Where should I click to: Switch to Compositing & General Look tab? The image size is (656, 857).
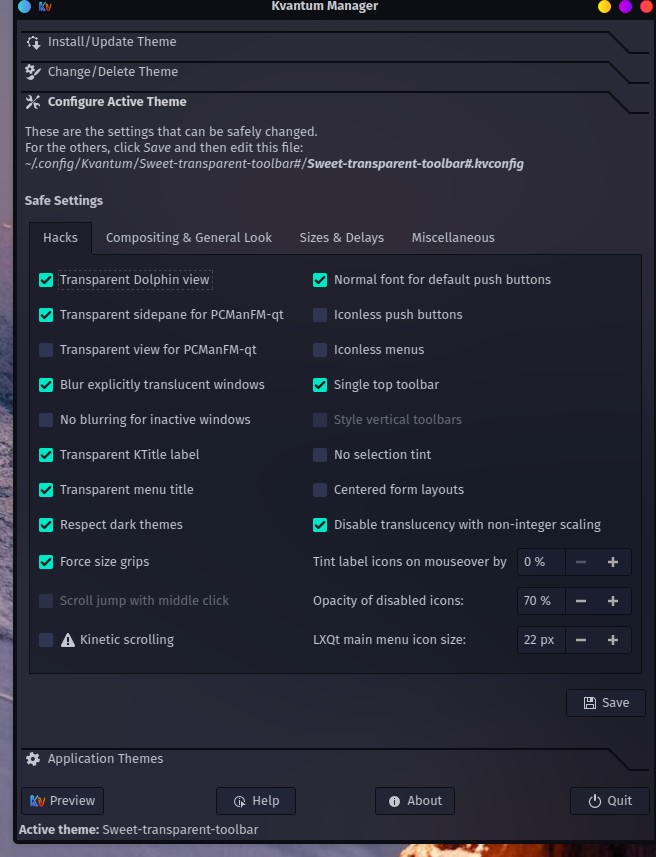[189, 238]
